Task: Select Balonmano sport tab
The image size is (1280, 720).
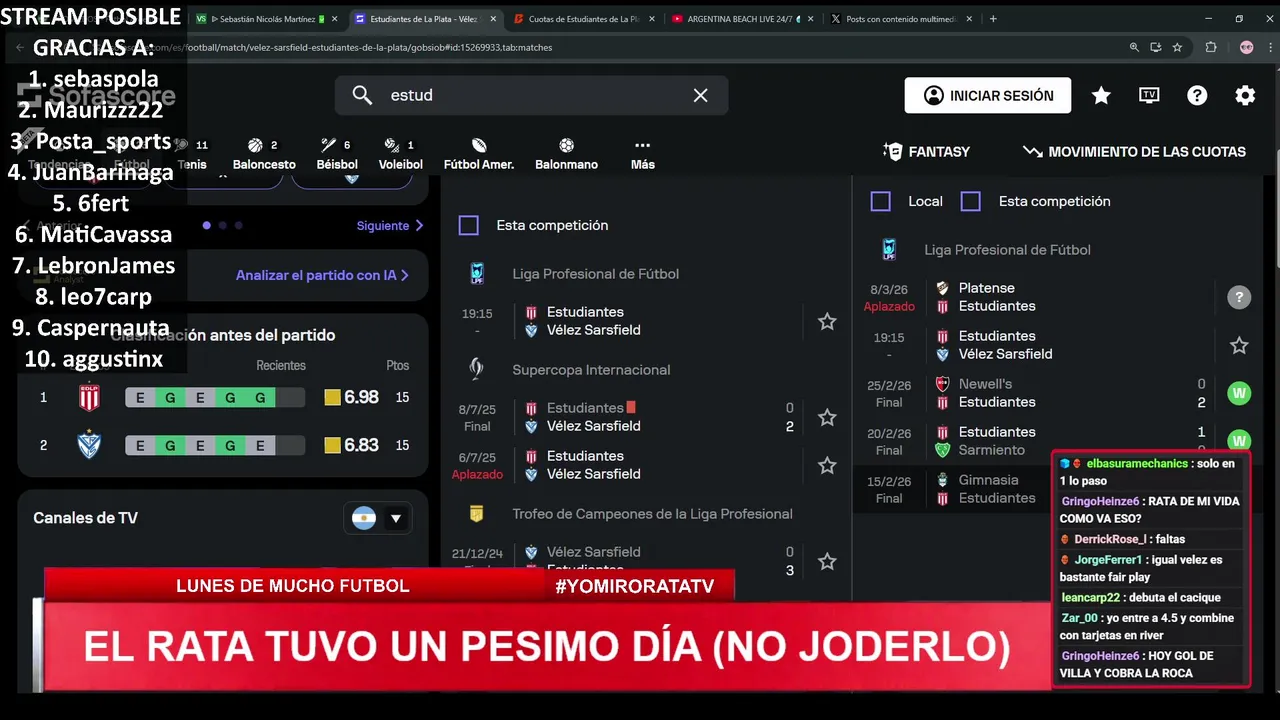Action: (x=566, y=154)
